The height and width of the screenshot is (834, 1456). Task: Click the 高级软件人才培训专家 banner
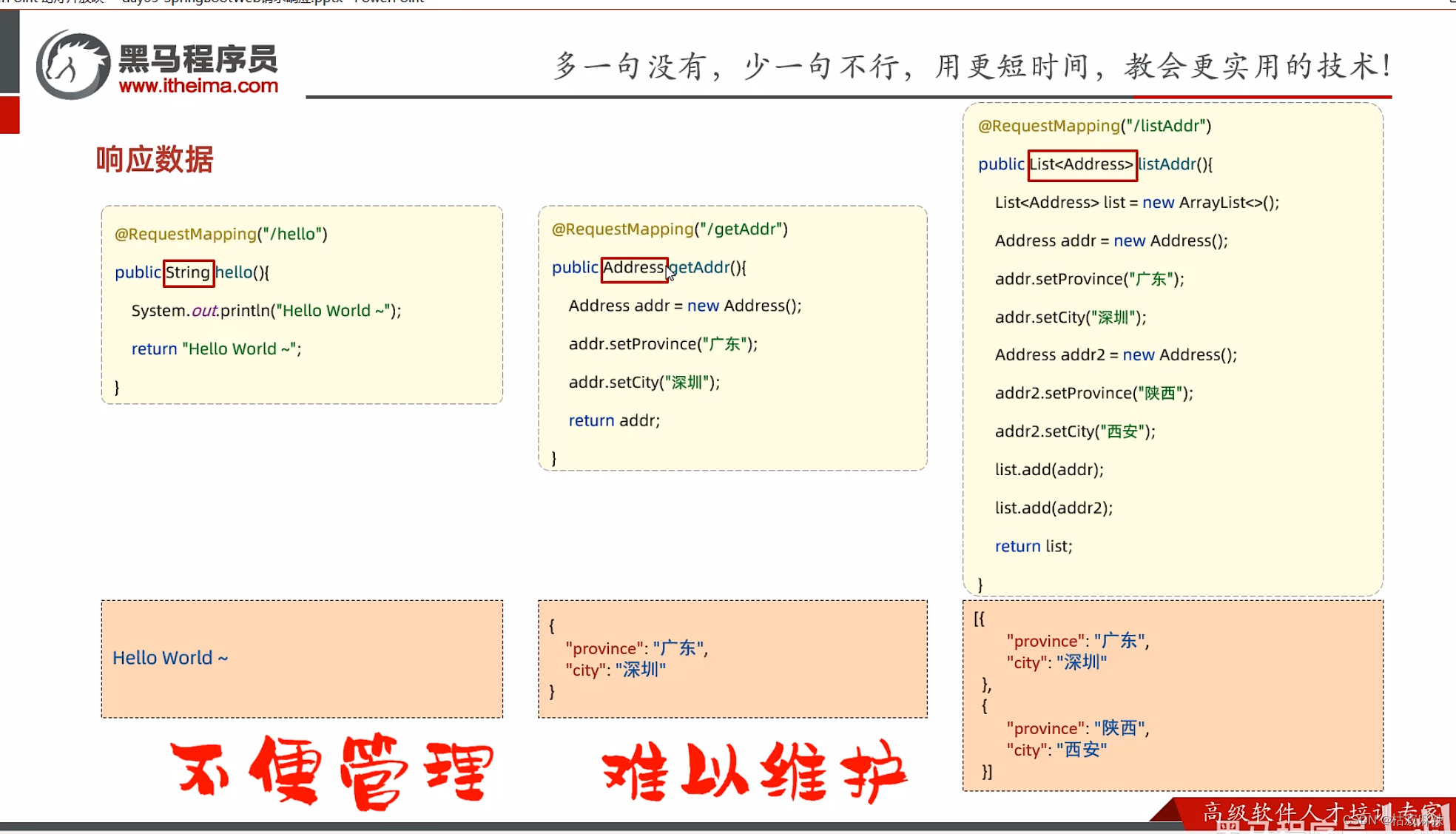pyautogui.click(x=1324, y=810)
